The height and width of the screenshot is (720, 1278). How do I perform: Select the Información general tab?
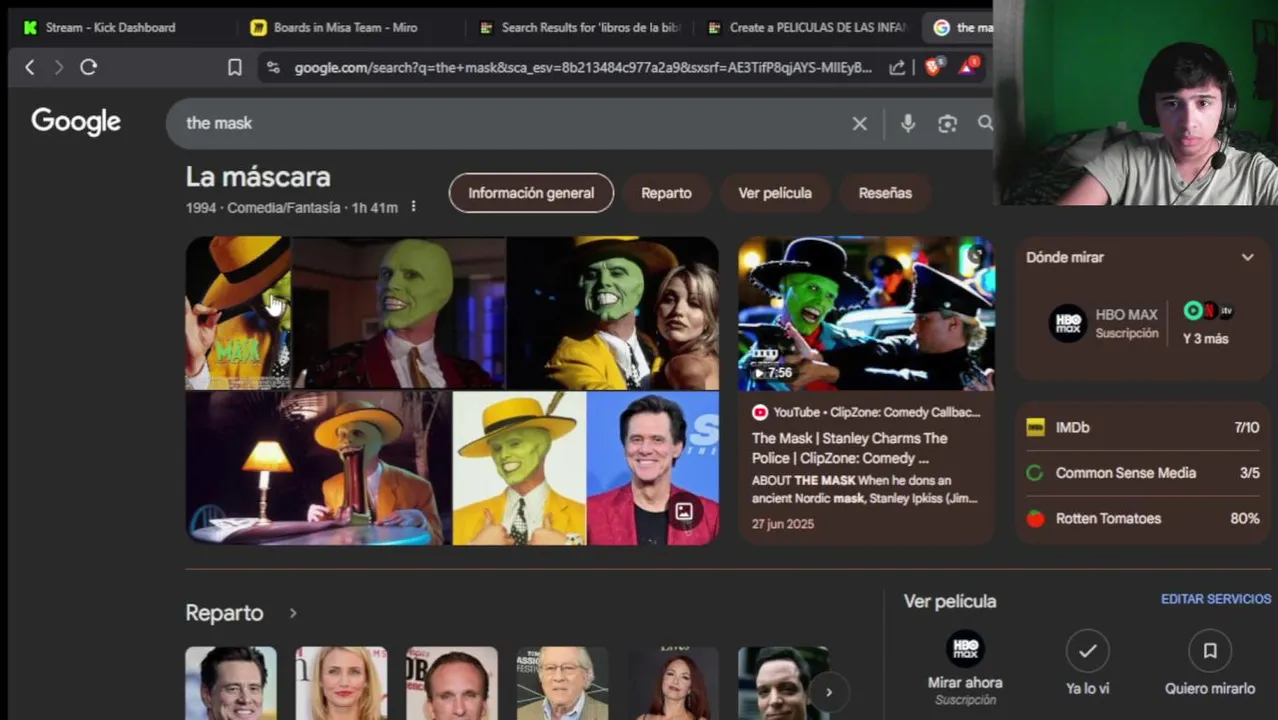tap(531, 193)
